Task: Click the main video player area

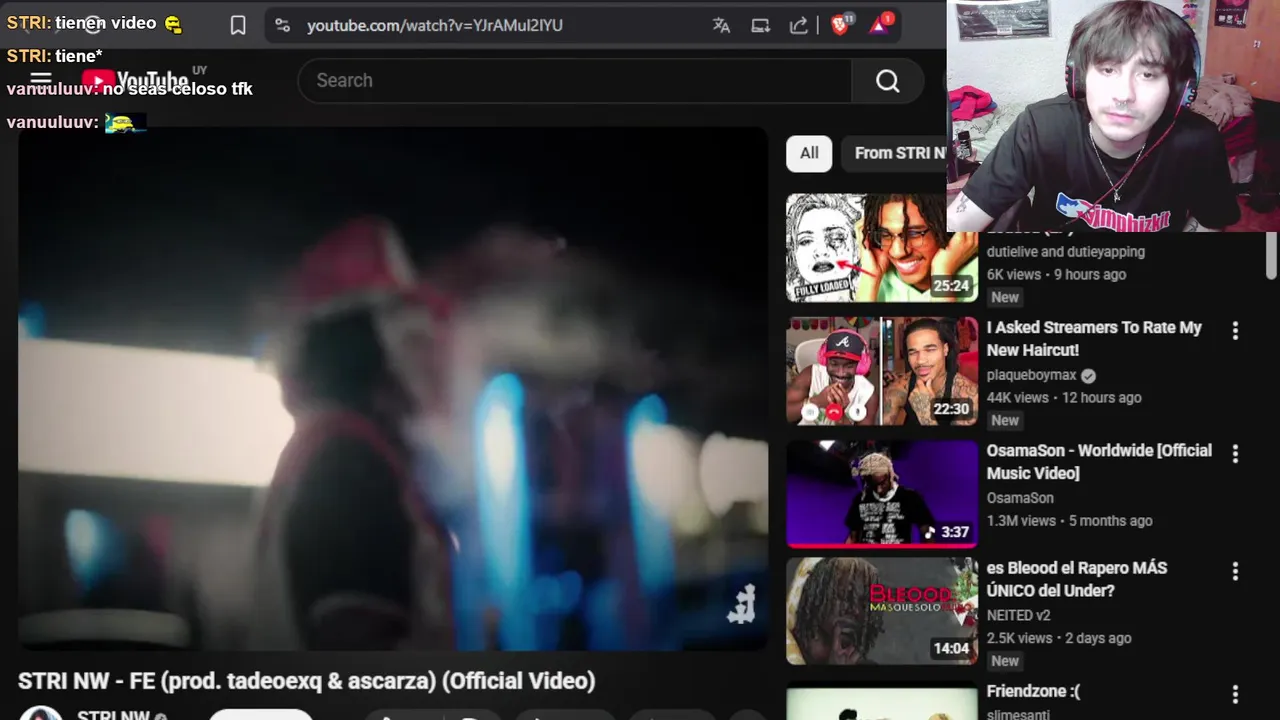Action: point(393,388)
